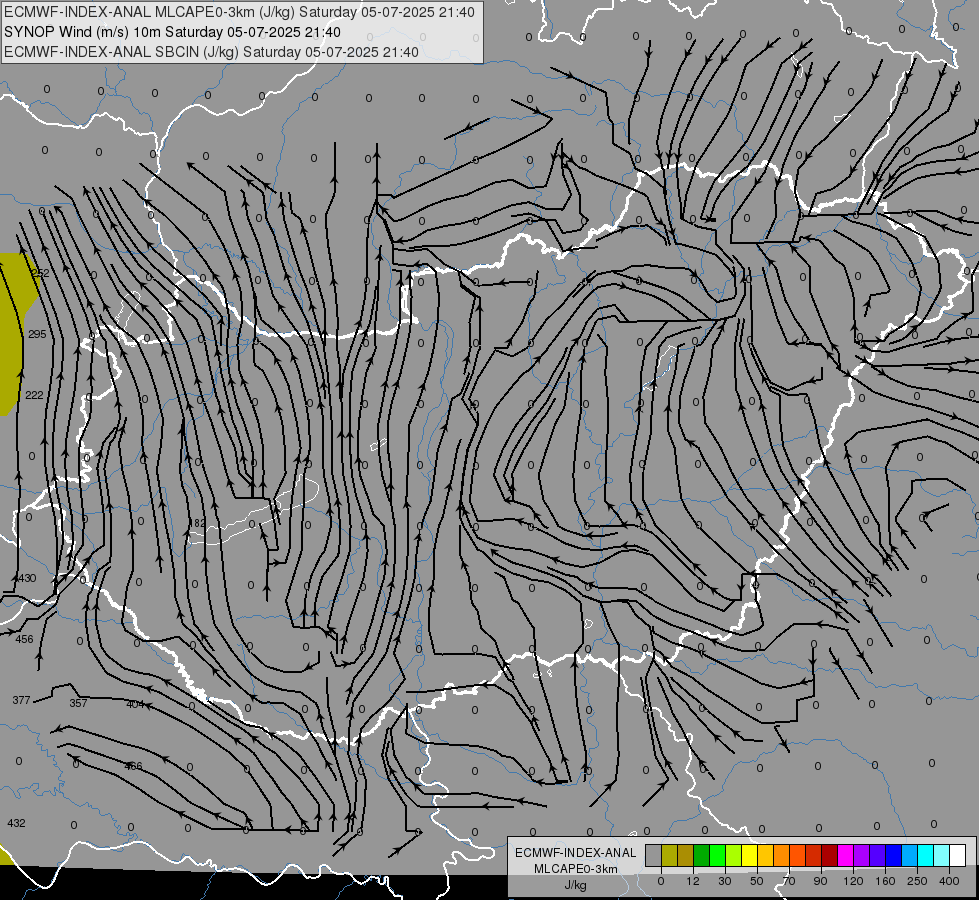Click the map value 377
The width and height of the screenshot is (979, 900).
pyautogui.click(x=21, y=700)
